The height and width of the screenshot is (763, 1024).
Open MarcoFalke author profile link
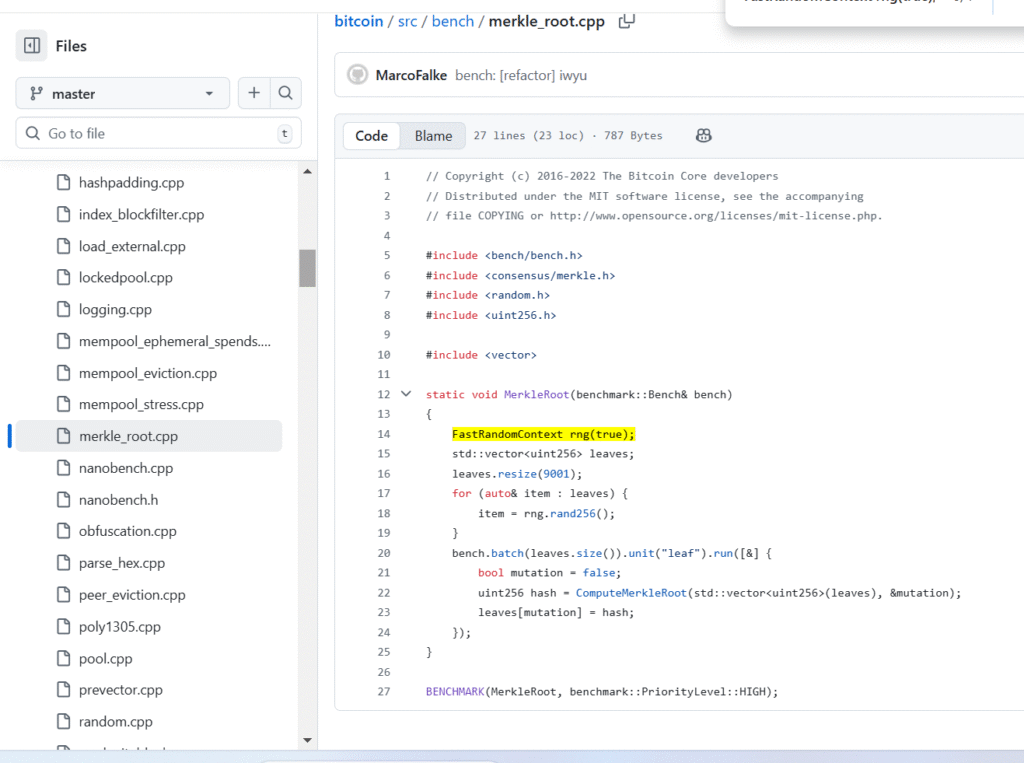pos(411,75)
